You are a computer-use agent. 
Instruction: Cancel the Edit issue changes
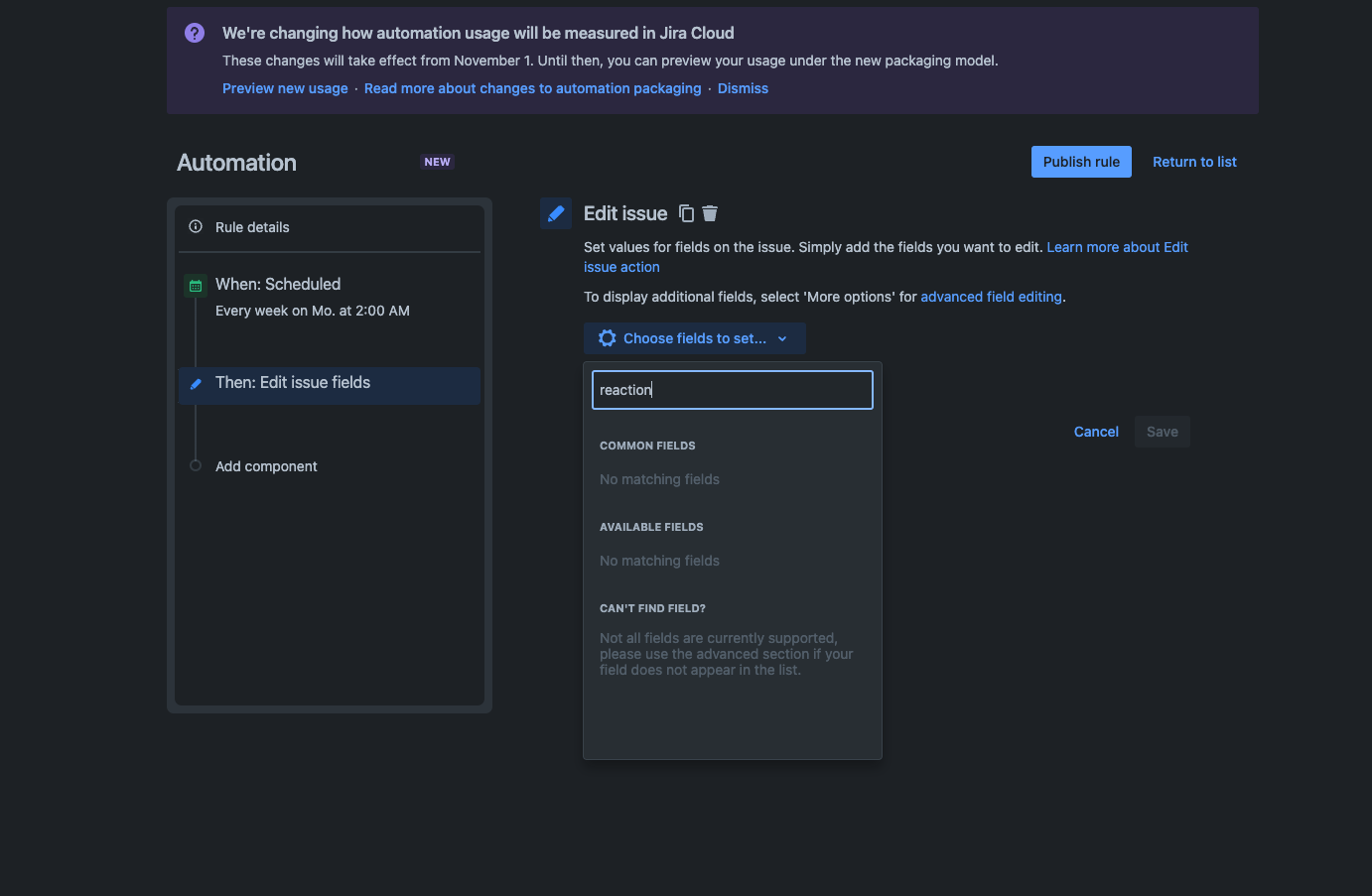tap(1095, 432)
